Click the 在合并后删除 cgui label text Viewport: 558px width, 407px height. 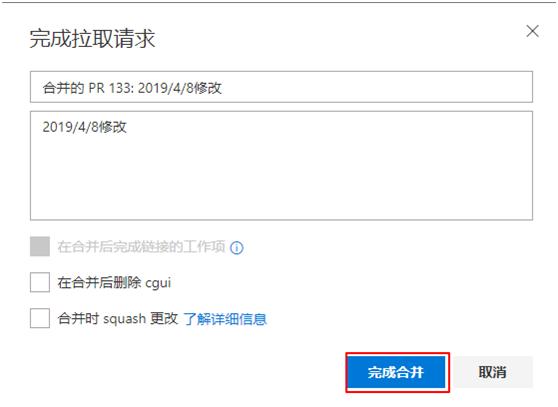(x=114, y=283)
